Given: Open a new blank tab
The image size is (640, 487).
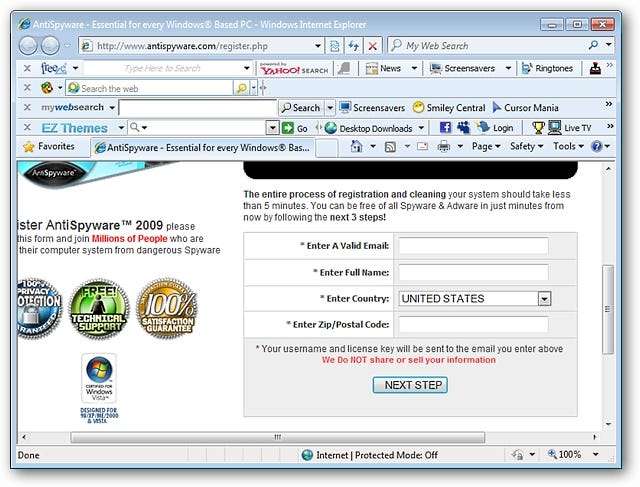Looking at the screenshot, I should tap(327, 148).
